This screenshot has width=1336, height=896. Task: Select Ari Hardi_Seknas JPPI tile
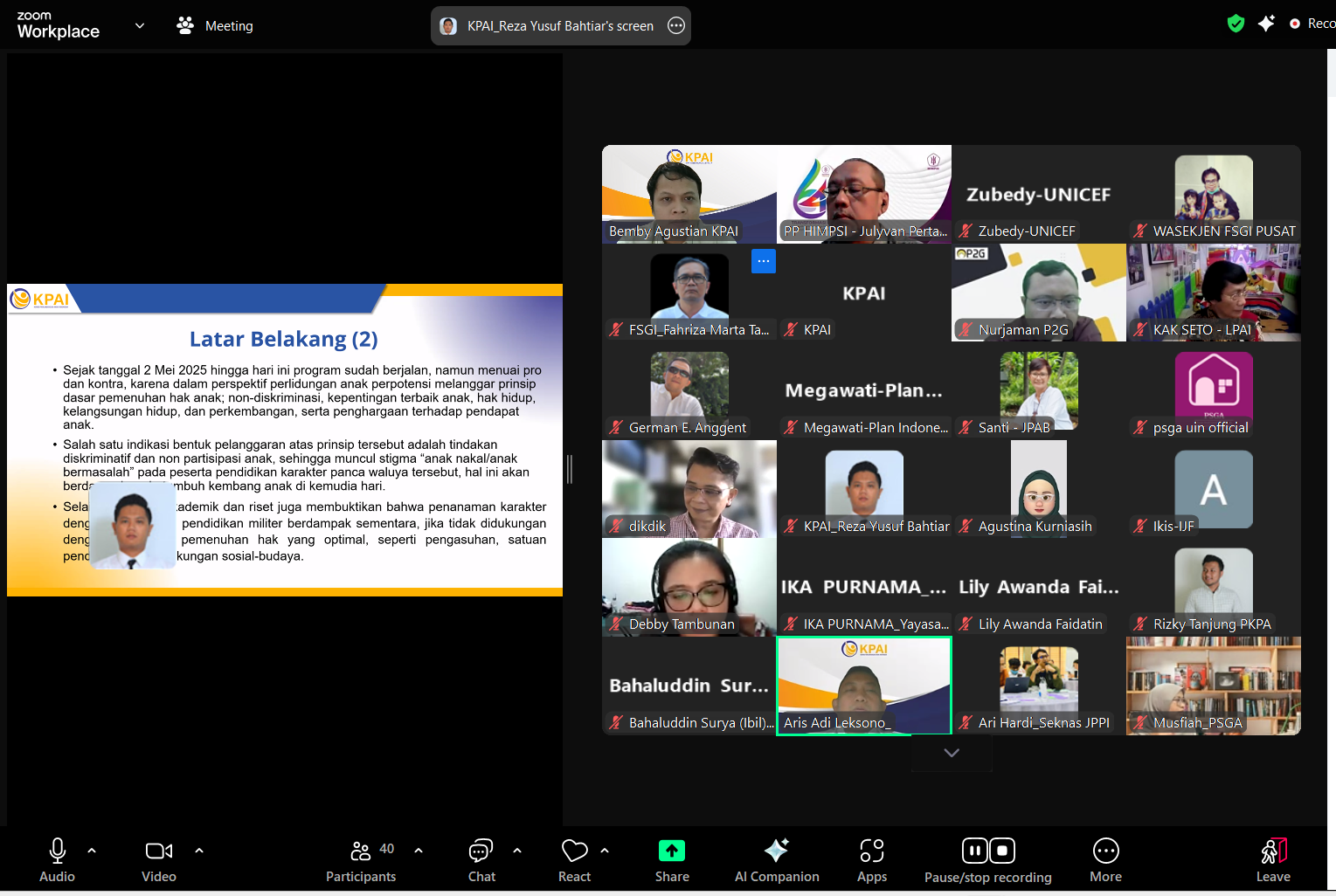(x=1039, y=686)
